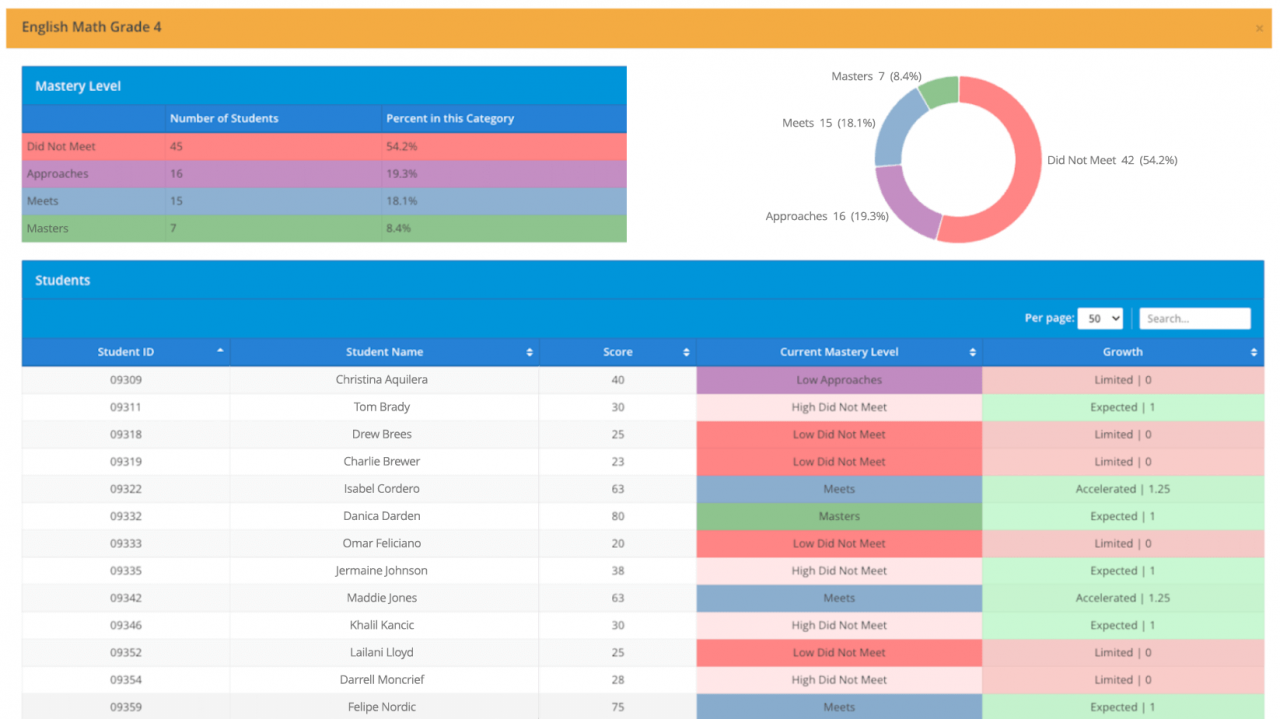The width and height of the screenshot is (1280, 719).
Task: Click Isabel Cordero's Accelerated growth cell
Action: (x=1122, y=488)
